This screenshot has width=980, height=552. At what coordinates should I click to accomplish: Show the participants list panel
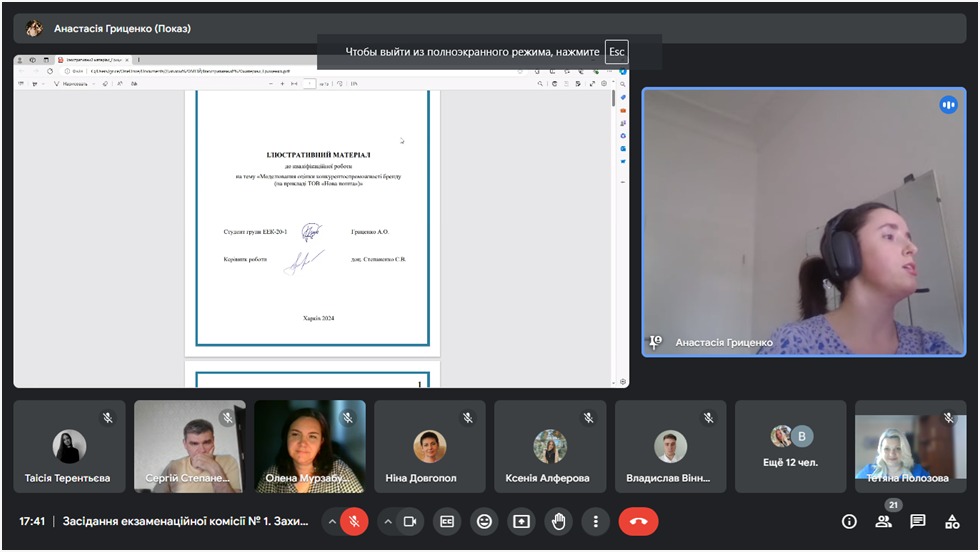click(x=883, y=521)
